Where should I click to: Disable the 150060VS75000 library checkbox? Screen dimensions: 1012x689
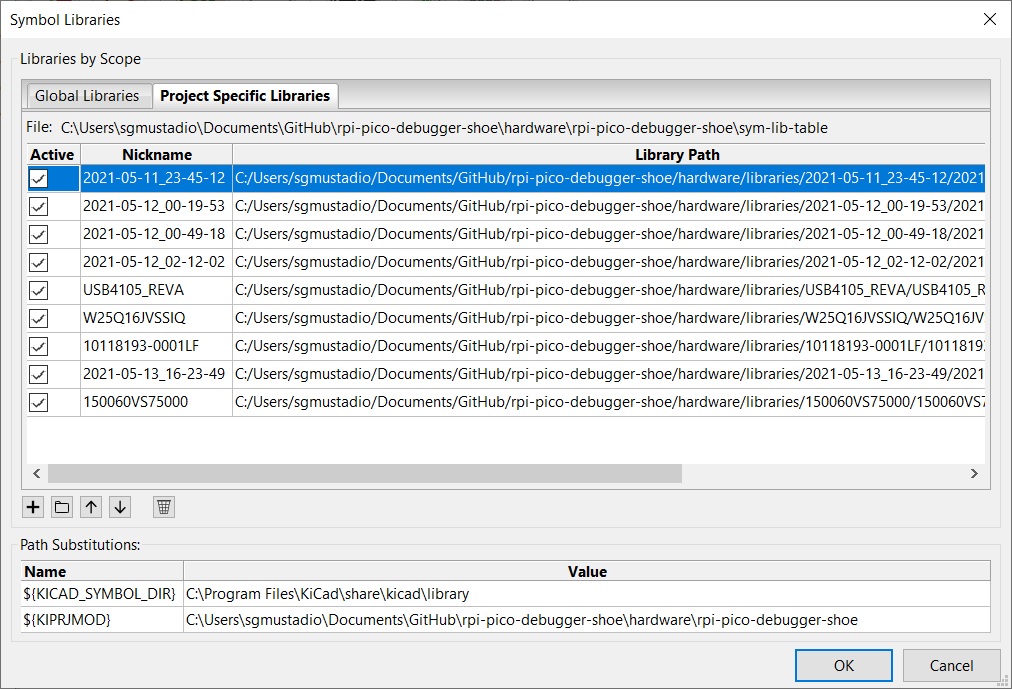(x=39, y=402)
